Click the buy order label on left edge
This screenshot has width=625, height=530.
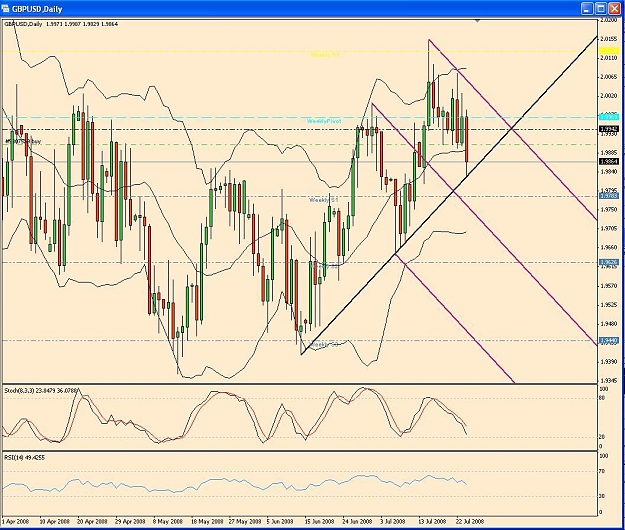click(x=23, y=142)
